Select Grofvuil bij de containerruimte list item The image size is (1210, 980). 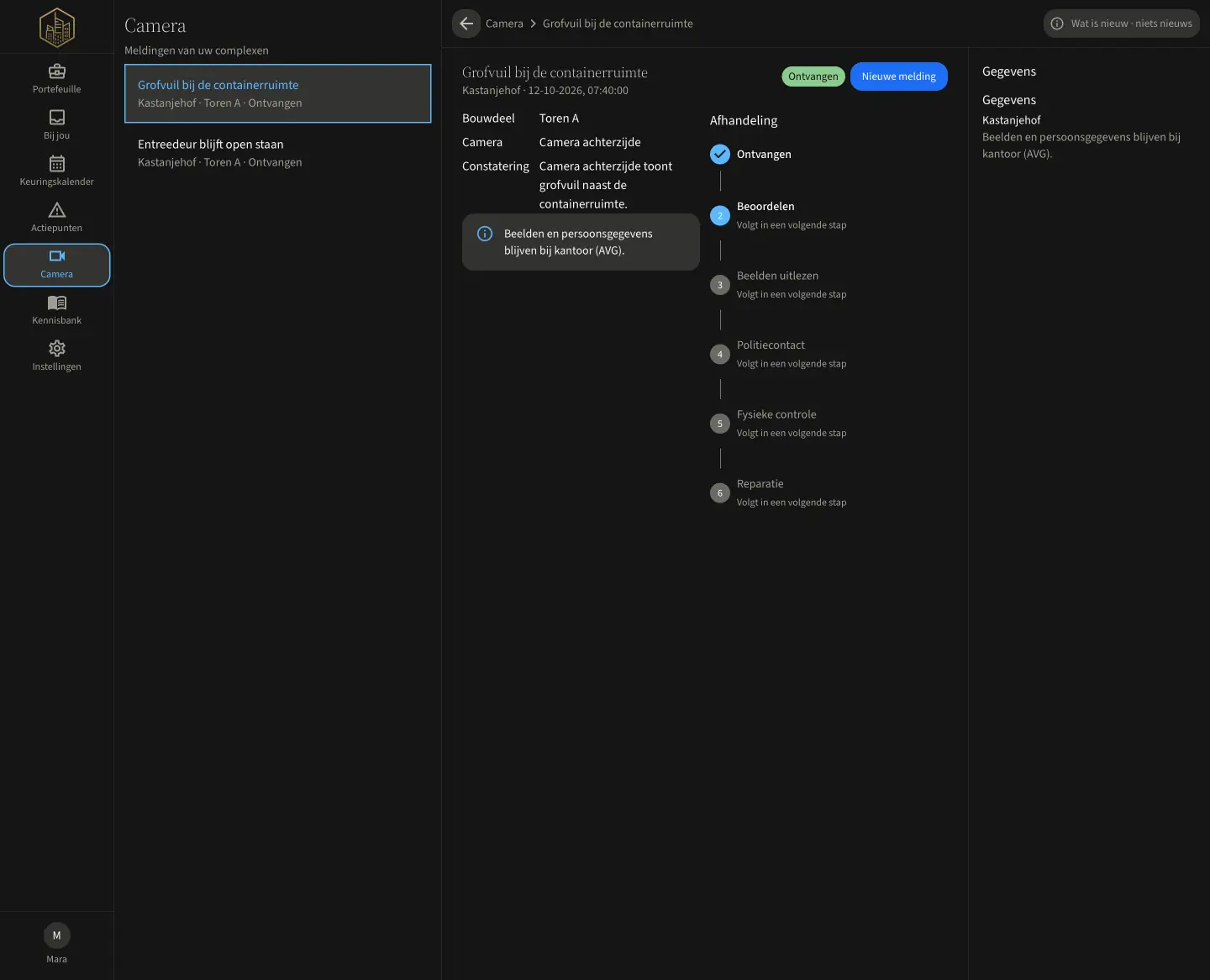click(278, 93)
